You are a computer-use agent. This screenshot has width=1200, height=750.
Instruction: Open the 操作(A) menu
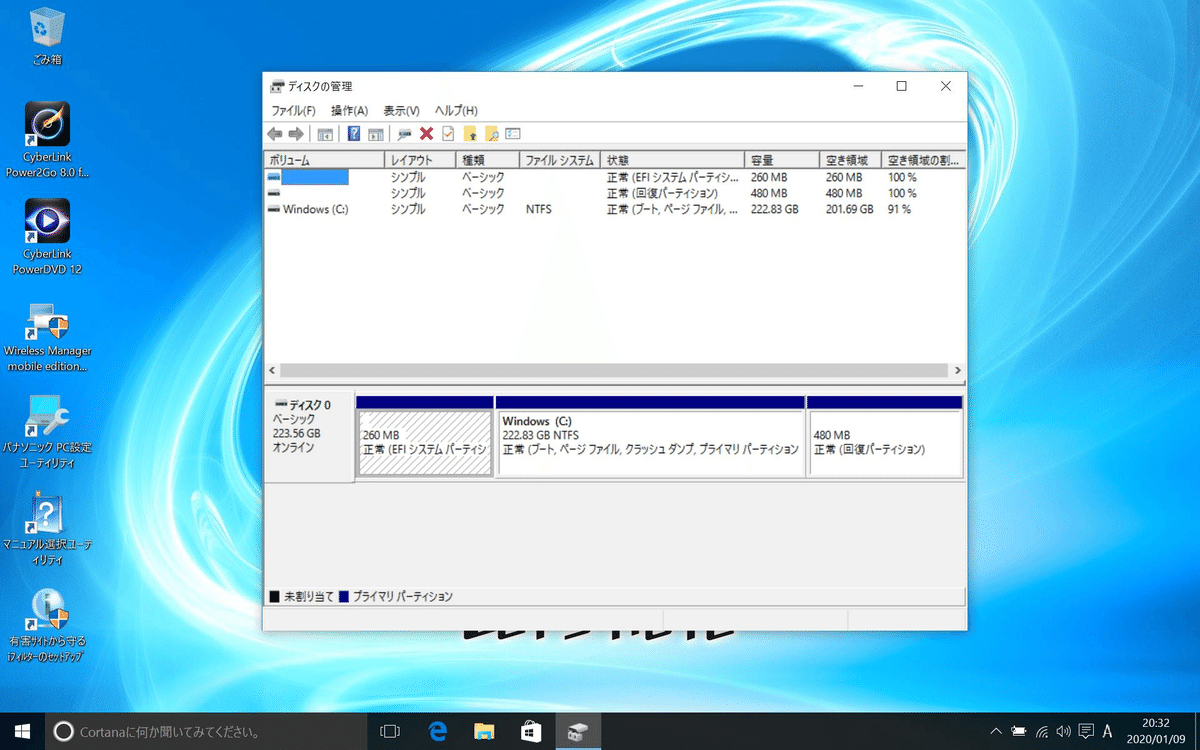point(348,110)
